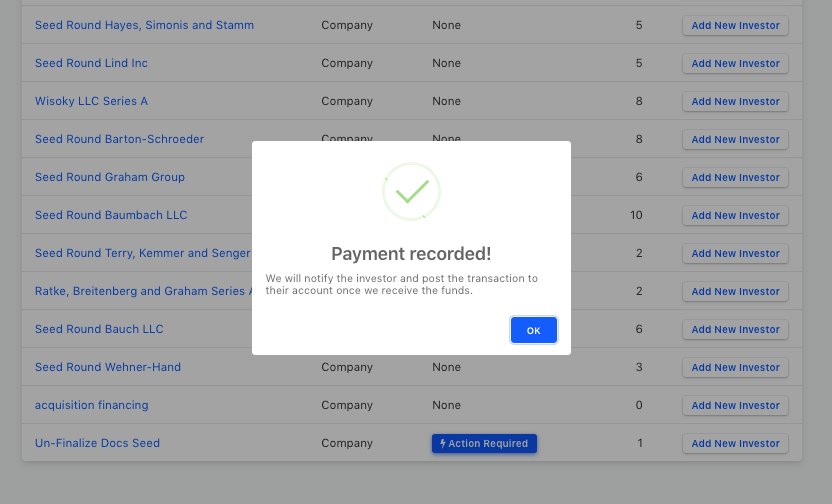Click investor count 10 for Baumbach LLC
832x504 pixels.
click(636, 215)
